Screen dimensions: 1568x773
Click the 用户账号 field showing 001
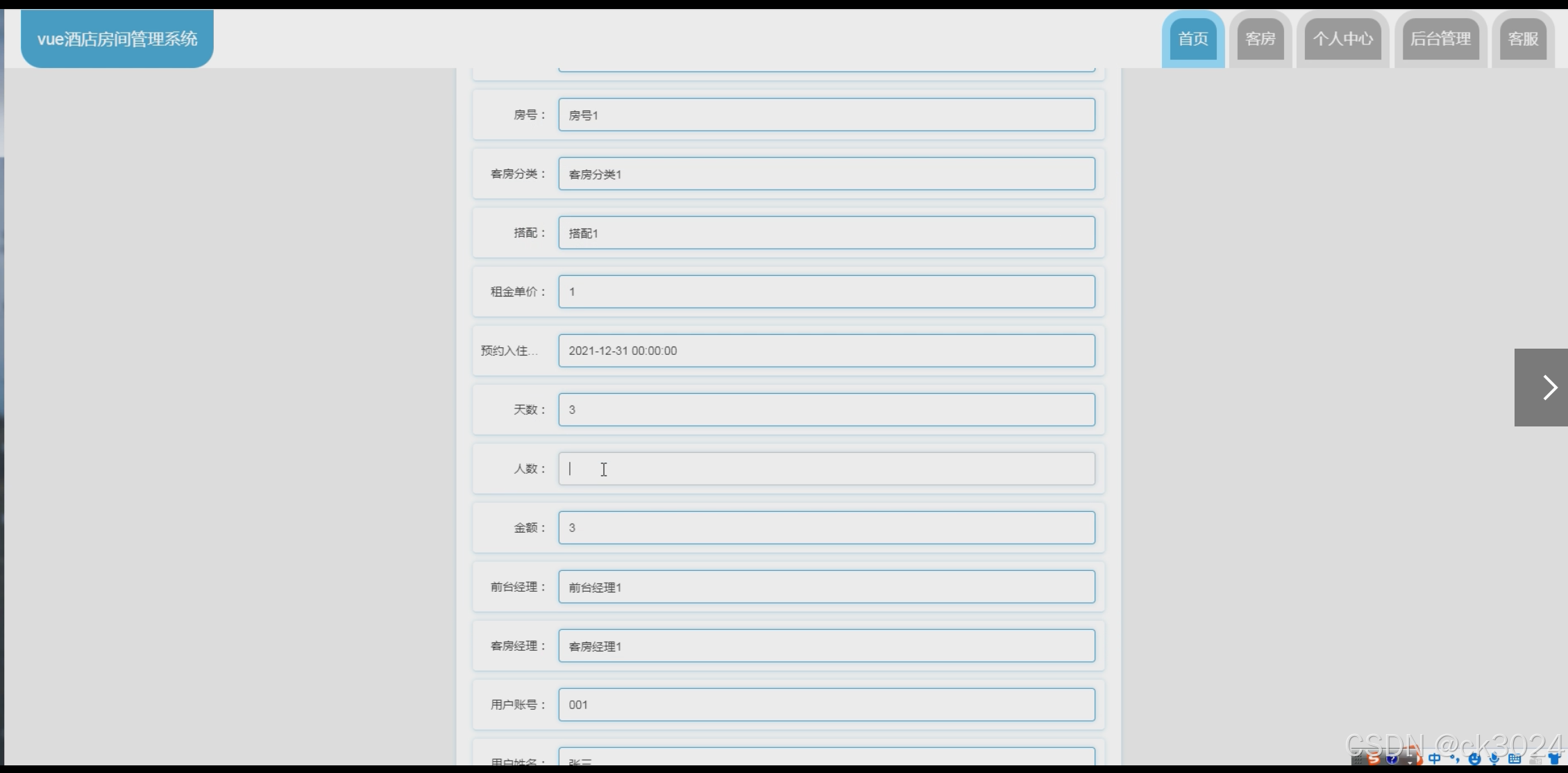(x=826, y=705)
